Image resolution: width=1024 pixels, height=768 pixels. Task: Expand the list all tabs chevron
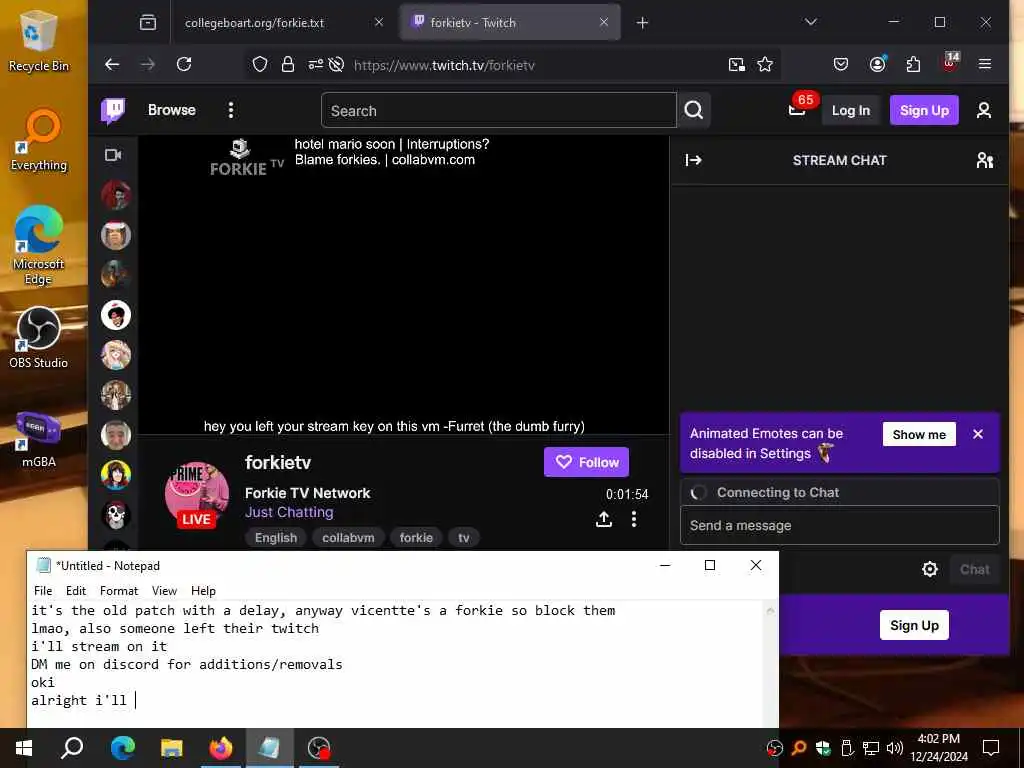pyautogui.click(x=810, y=22)
